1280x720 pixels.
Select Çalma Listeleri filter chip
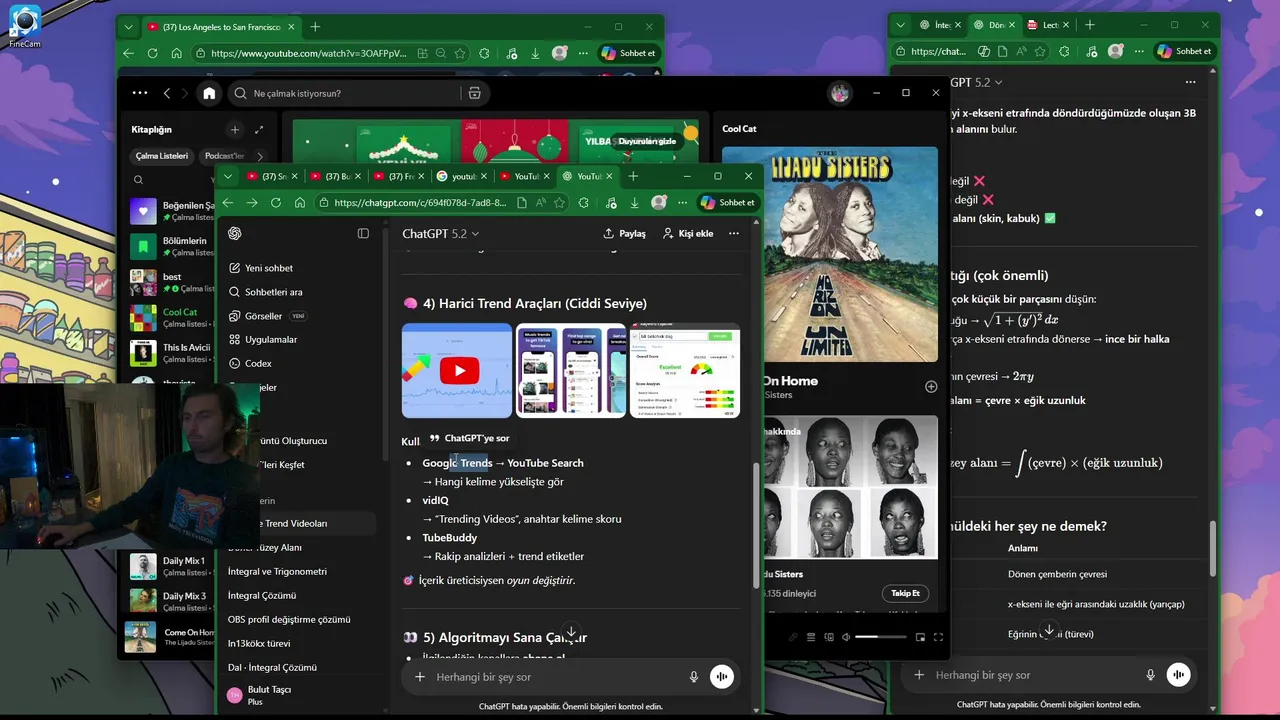[x=162, y=156]
